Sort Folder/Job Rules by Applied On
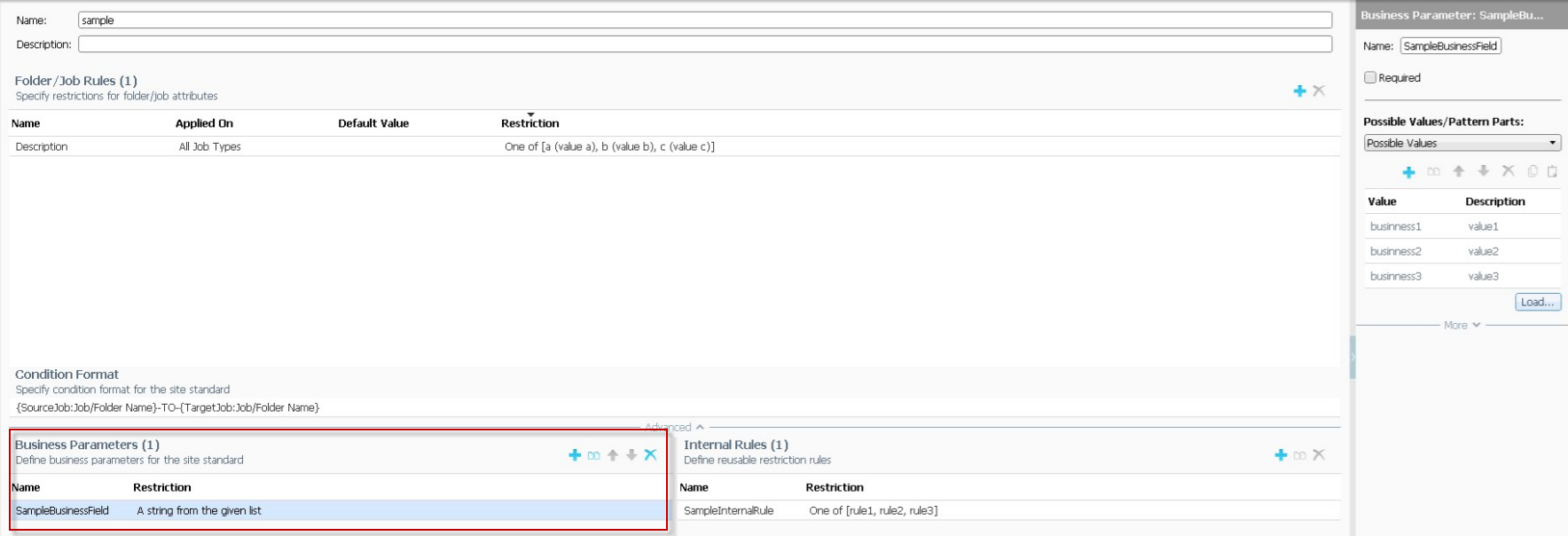 tap(204, 123)
